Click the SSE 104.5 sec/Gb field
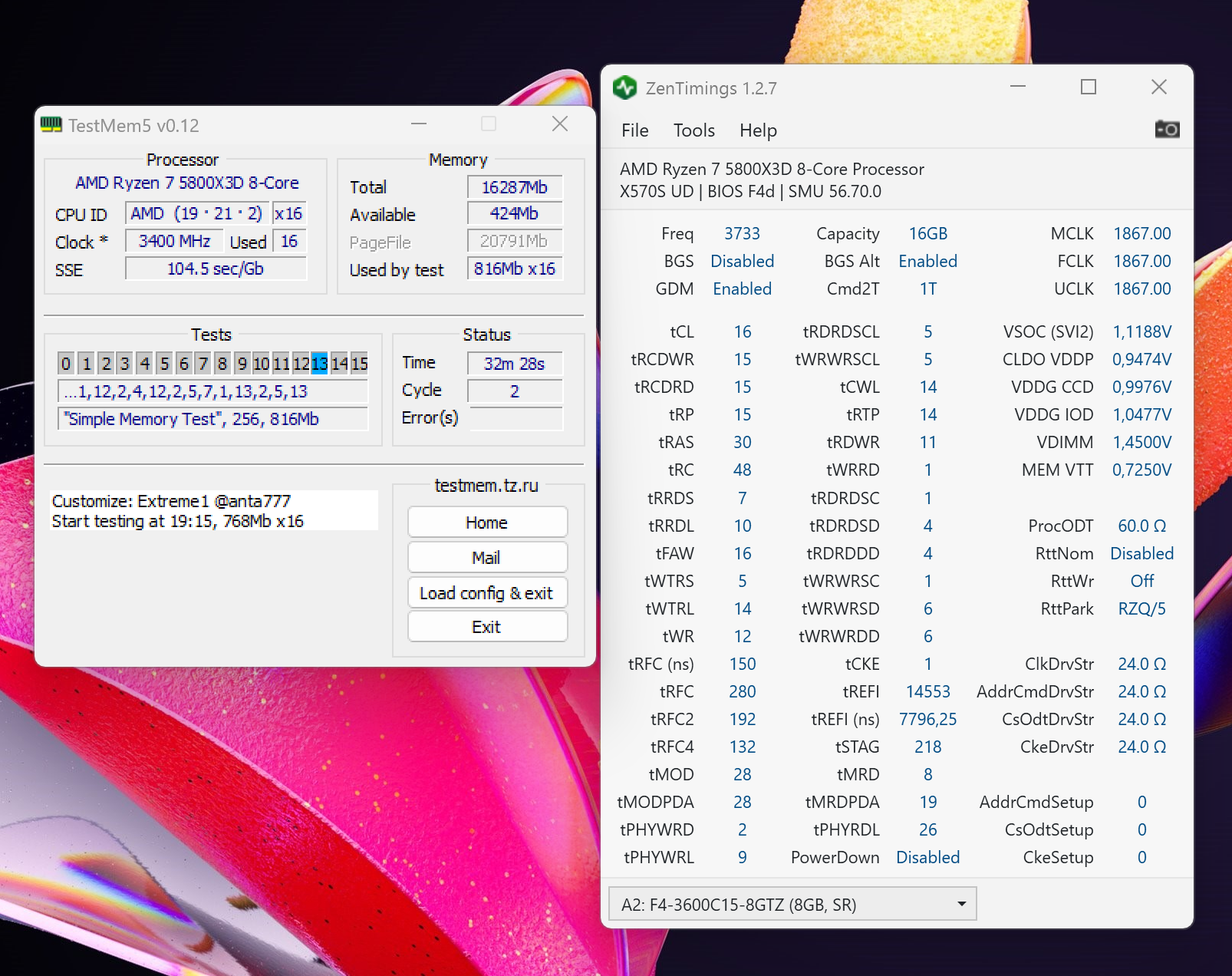Screen dimensions: 1232x976 [x=216, y=269]
